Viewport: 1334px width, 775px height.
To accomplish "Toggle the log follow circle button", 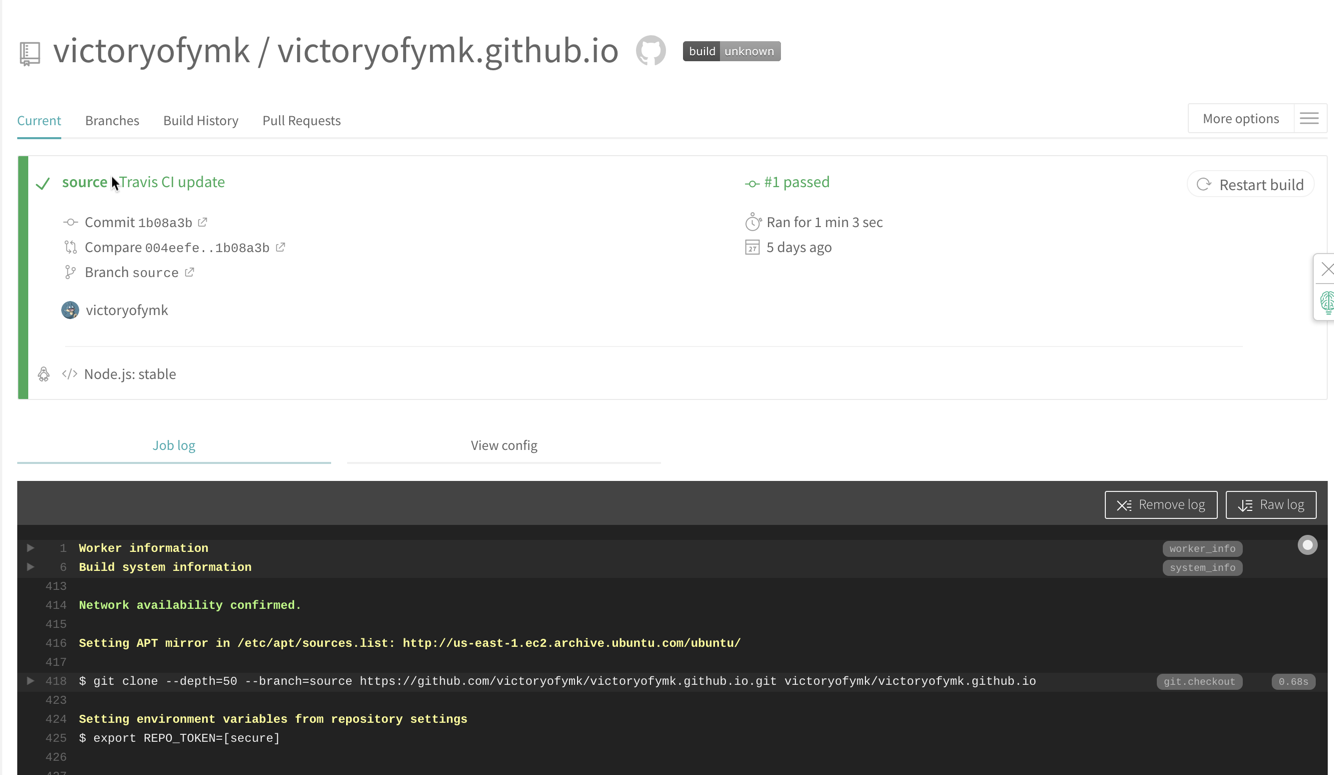I will pos(1307,545).
